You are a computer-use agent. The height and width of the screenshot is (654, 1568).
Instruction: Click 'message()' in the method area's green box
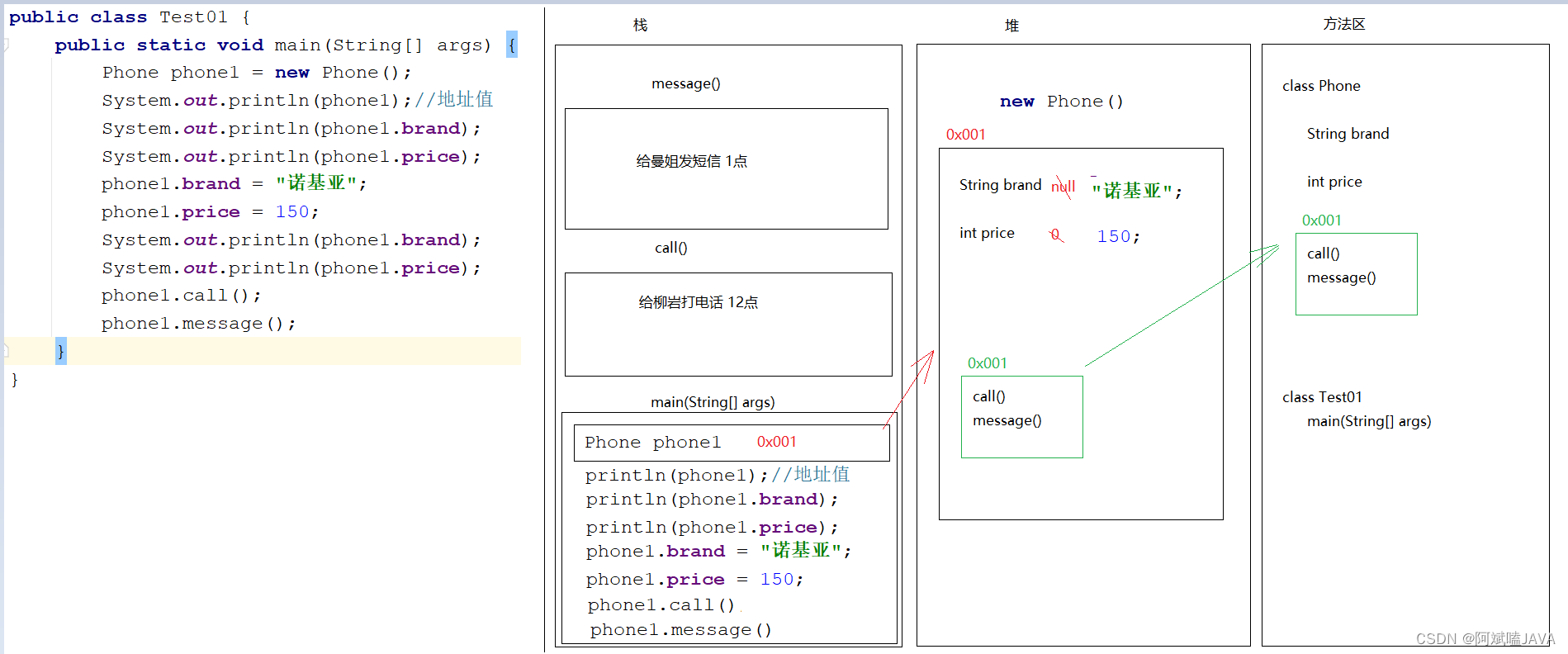pos(1341,277)
